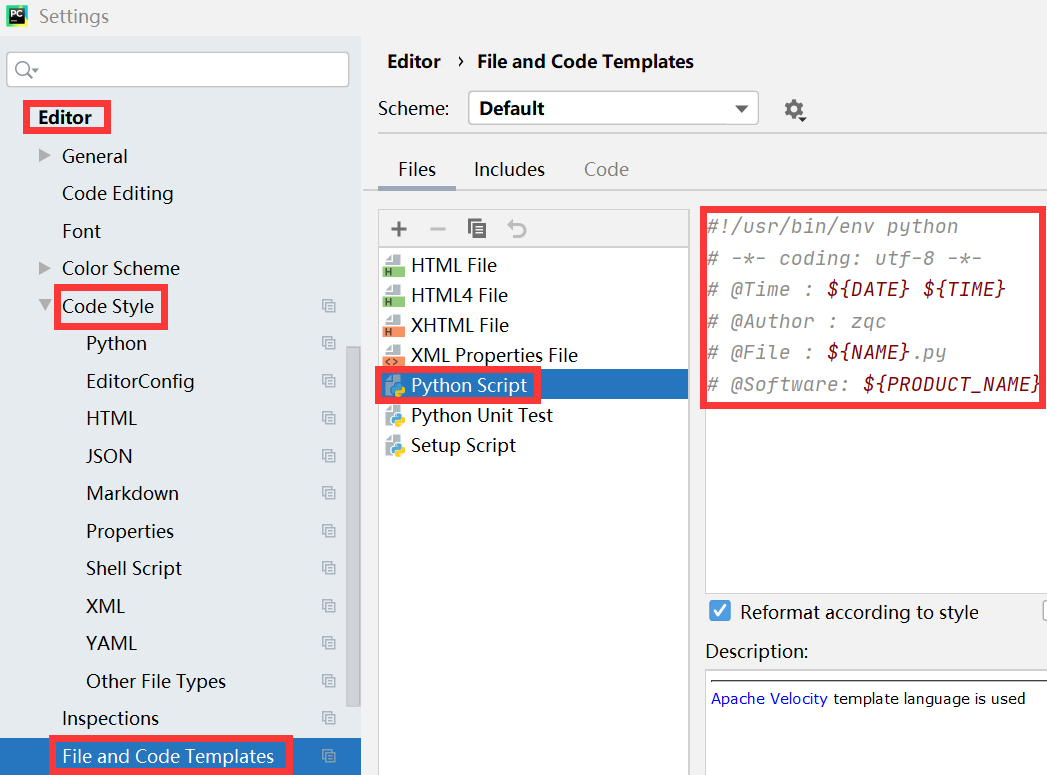This screenshot has height=775, width=1047.
Task: Select Code Editing settings item
Action: 118,194
